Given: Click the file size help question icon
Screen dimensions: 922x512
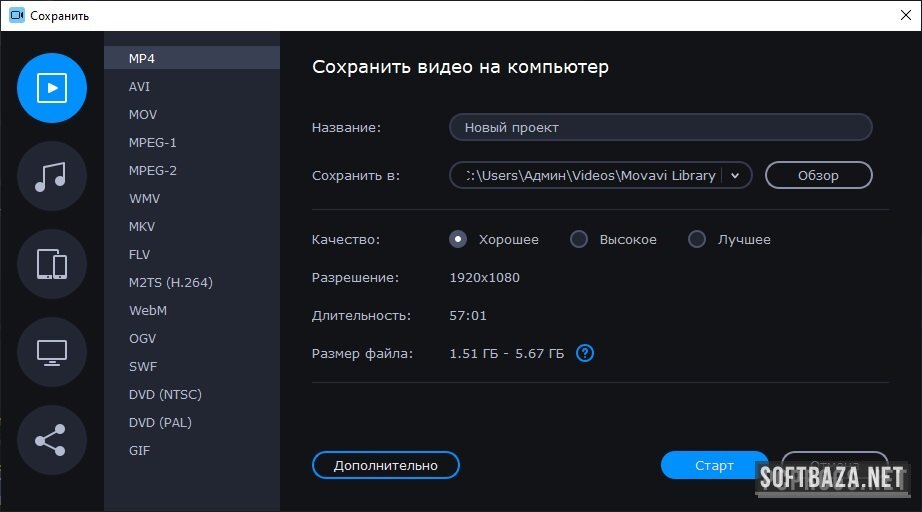Looking at the screenshot, I should pos(585,353).
